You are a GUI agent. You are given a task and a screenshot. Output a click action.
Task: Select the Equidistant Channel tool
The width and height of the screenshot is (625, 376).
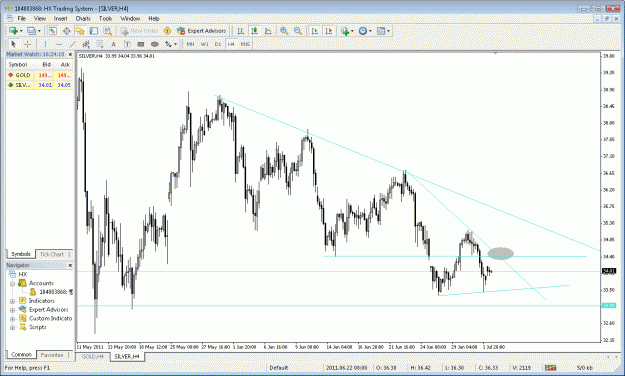(x=86, y=44)
